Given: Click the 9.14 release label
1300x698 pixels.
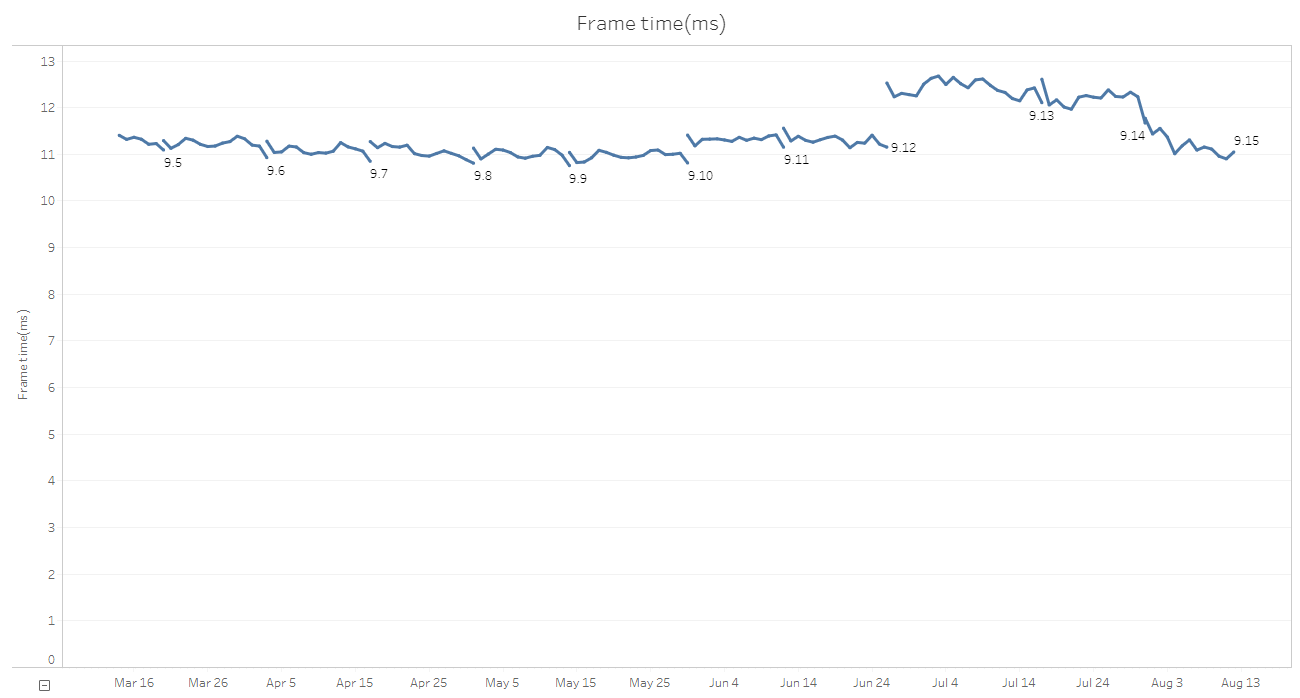Looking at the screenshot, I should pyautogui.click(x=1132, y=136).
